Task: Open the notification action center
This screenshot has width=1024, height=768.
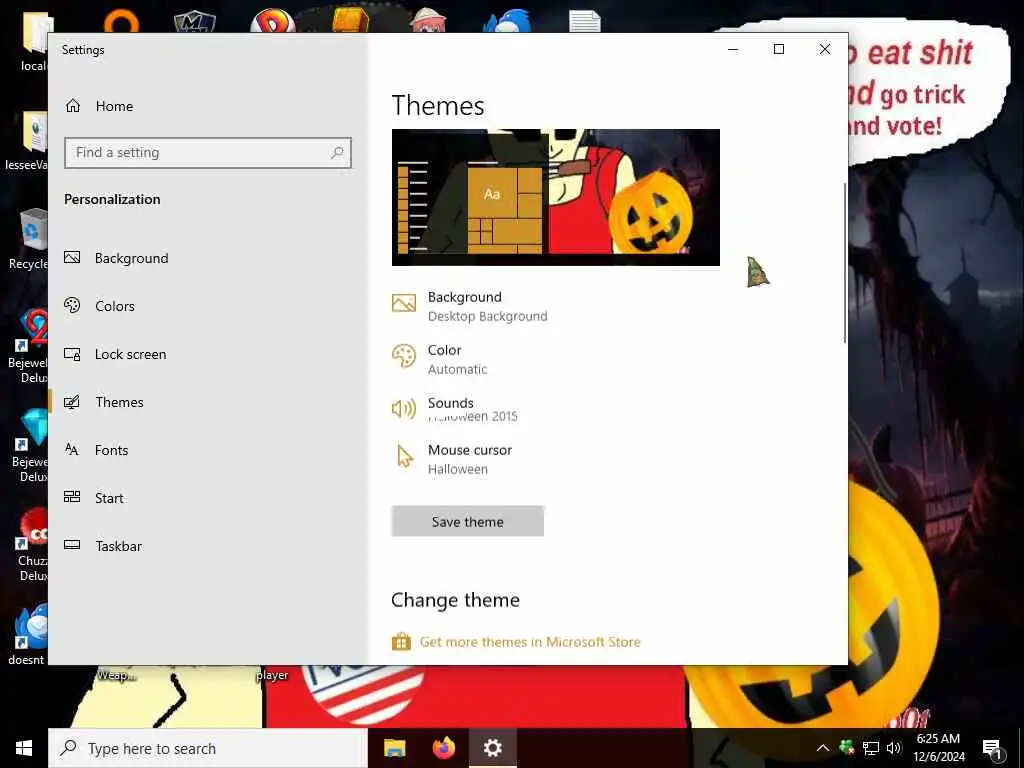Action: pos(993,748)
